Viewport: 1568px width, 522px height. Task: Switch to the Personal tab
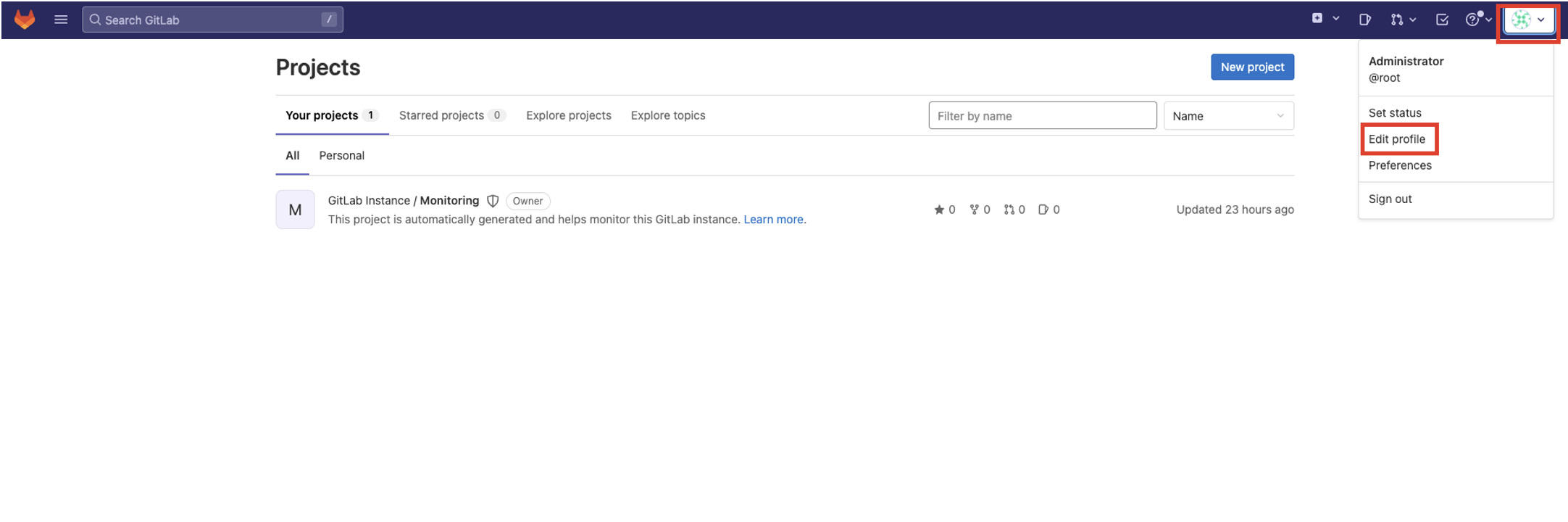[341, 155]
